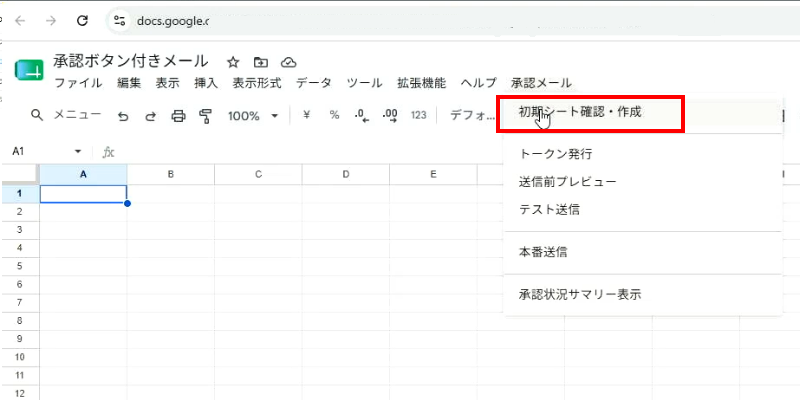This screenshot has height=400, width=800.
Task: Open the 拡張機能 menu
Action: [421, 83]
